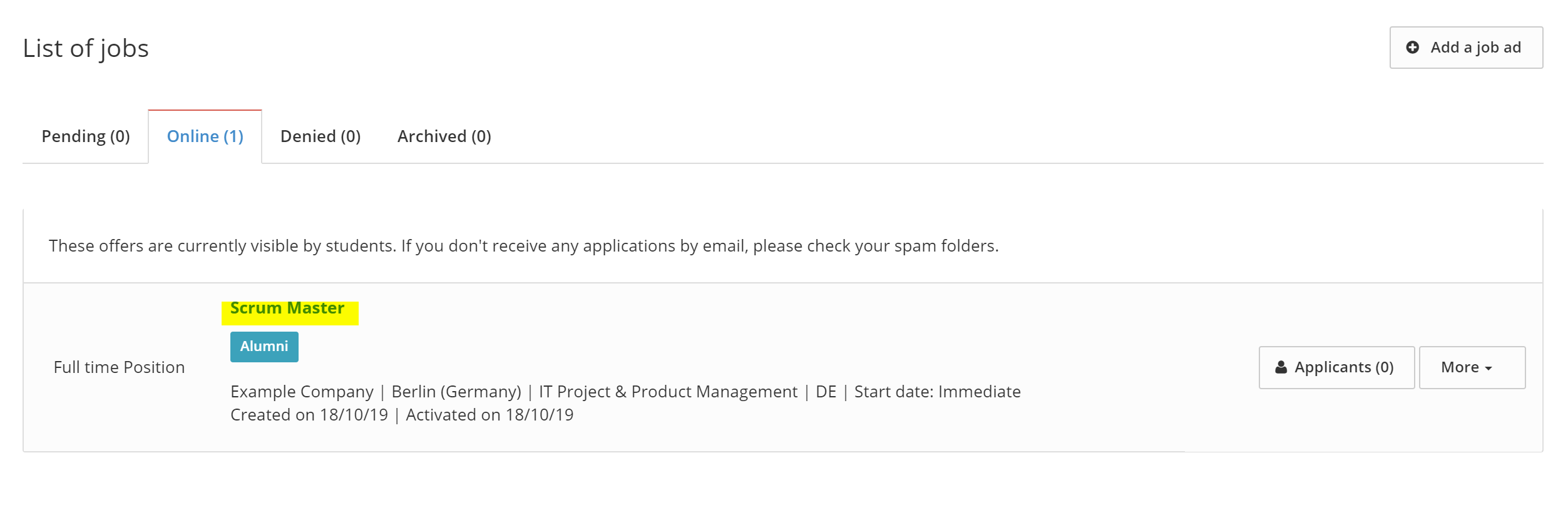
Task: Click the Alumni badge label
Action: (x=264, y=347)
